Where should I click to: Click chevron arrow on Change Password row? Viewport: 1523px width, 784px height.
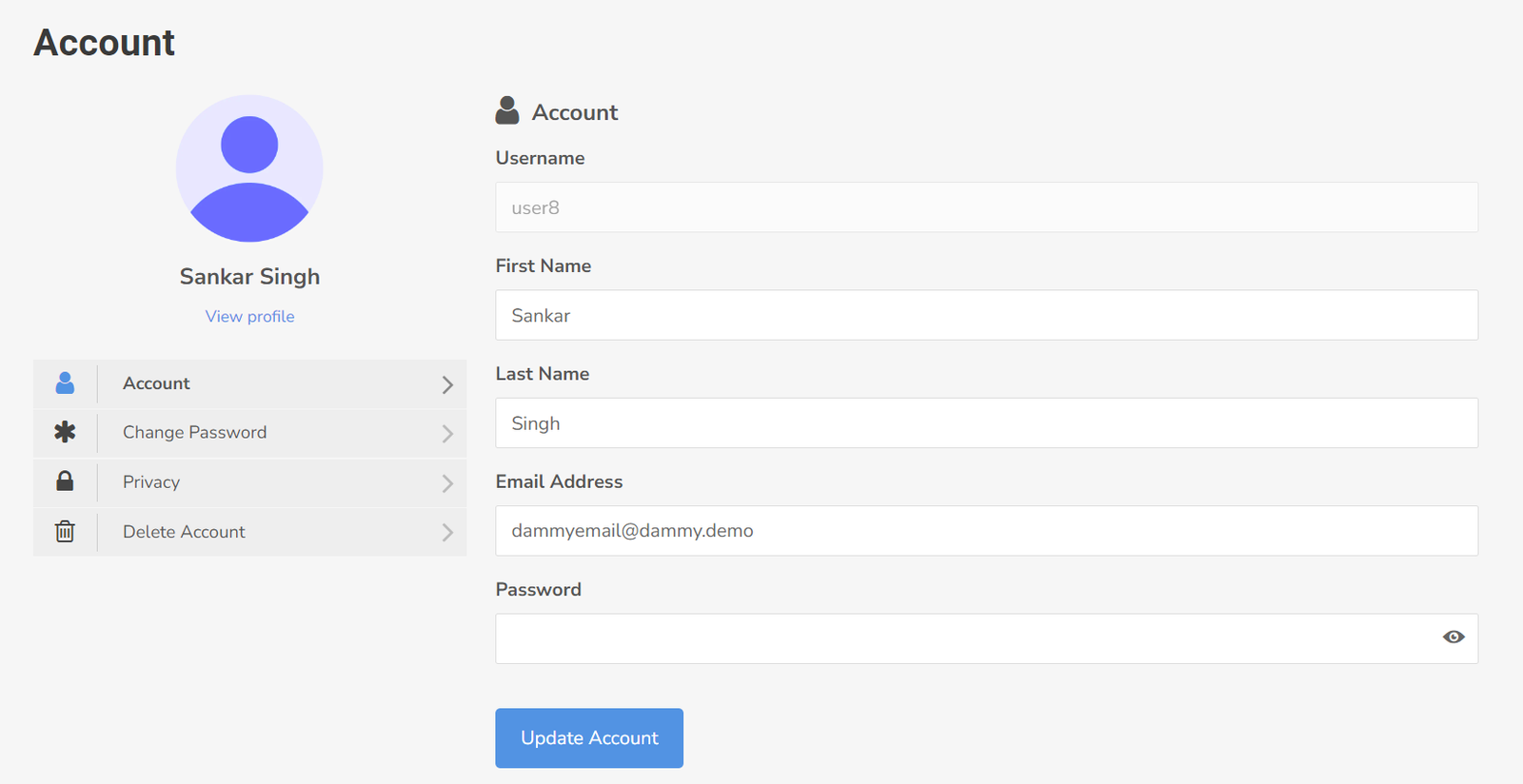pyautogui.click(x=447, y=434)
